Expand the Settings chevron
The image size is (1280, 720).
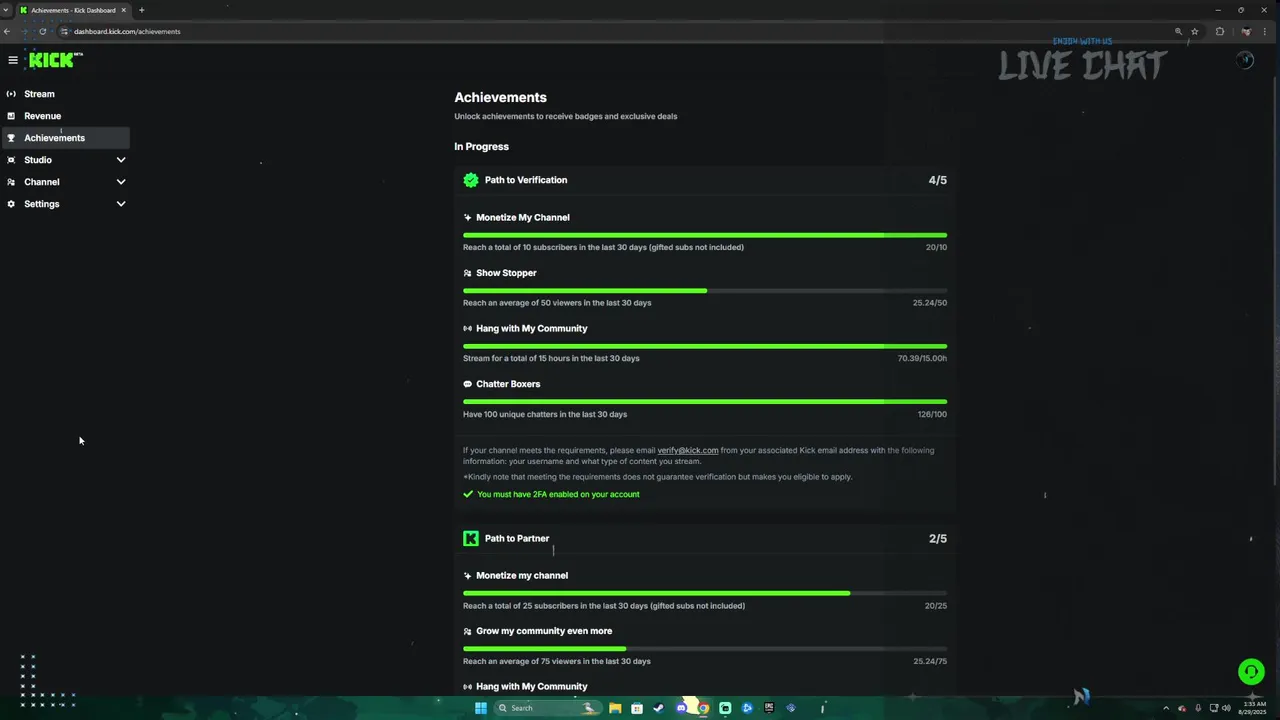coord(121,204)
